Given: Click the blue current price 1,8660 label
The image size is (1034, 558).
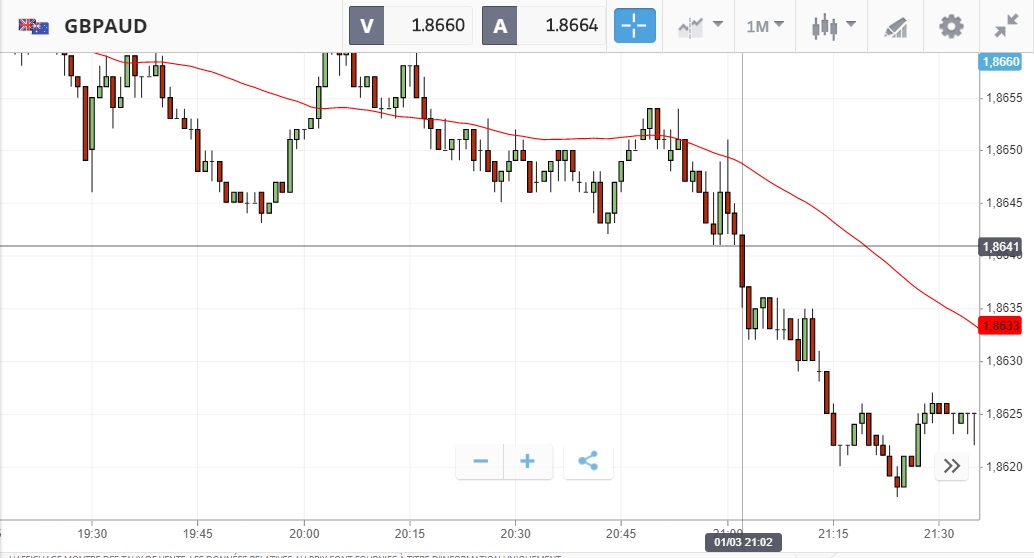Looking at the screenshot, I should click(1000, 62).
